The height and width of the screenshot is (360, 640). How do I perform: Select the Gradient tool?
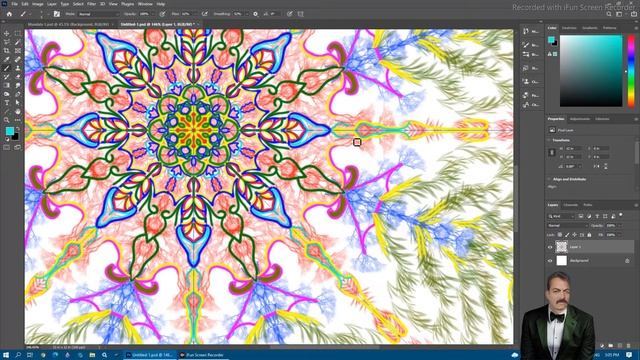[x=7, y=85]
